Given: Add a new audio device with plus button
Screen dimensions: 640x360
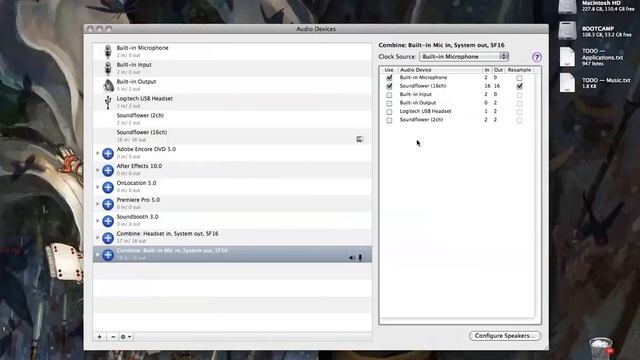Looking at the screenshot, I should tap(100, 337).
